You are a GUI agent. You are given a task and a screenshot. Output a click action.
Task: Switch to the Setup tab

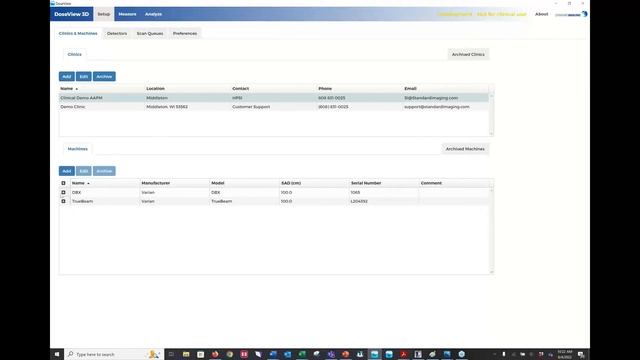[x=104, y=14]
